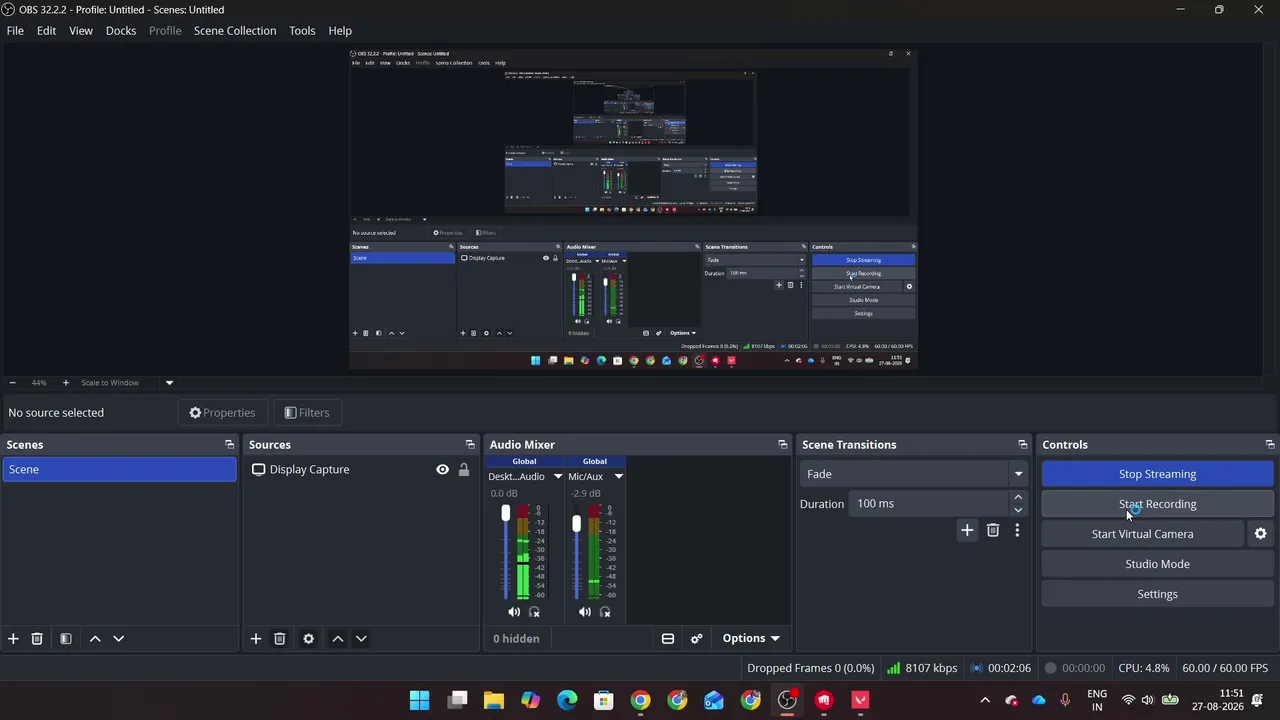Select the Scene item in Scenes list
Screen dimensions: 1280x720
(119, 470)
